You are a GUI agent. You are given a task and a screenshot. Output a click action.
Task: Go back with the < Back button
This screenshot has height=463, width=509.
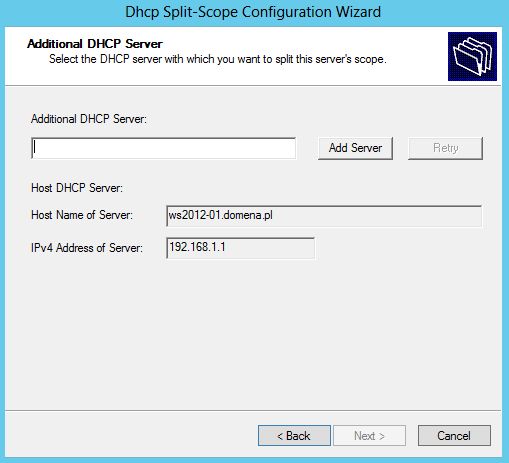pyautogui.click(x=294, y=435)
